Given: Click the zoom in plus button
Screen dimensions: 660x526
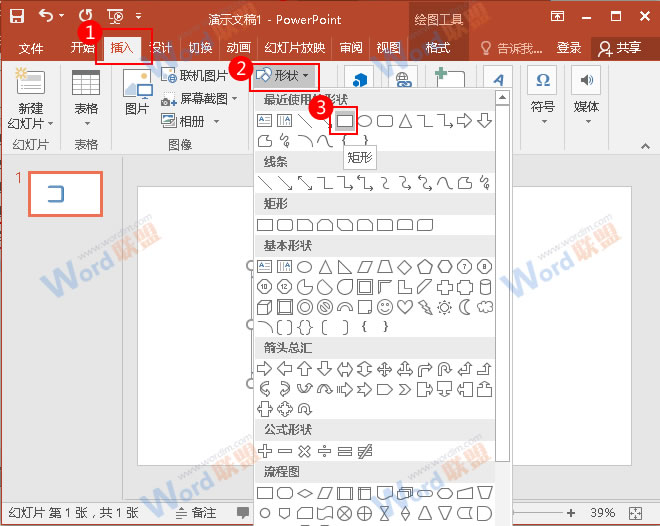Looking at the screenshot, I should click(571, 513).
